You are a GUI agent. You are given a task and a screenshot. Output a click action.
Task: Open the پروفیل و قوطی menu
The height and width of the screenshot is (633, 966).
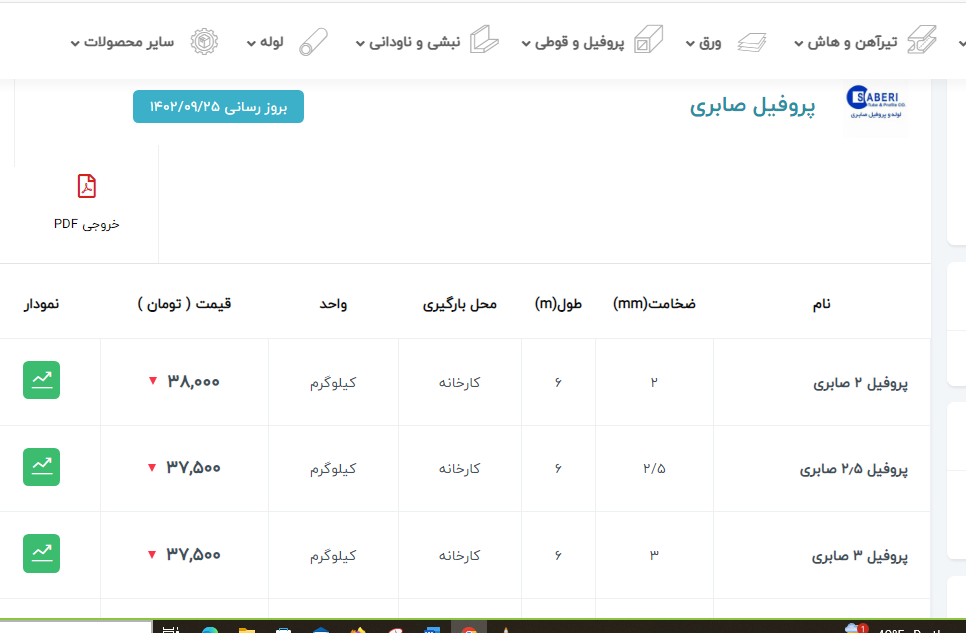[580, 42]
